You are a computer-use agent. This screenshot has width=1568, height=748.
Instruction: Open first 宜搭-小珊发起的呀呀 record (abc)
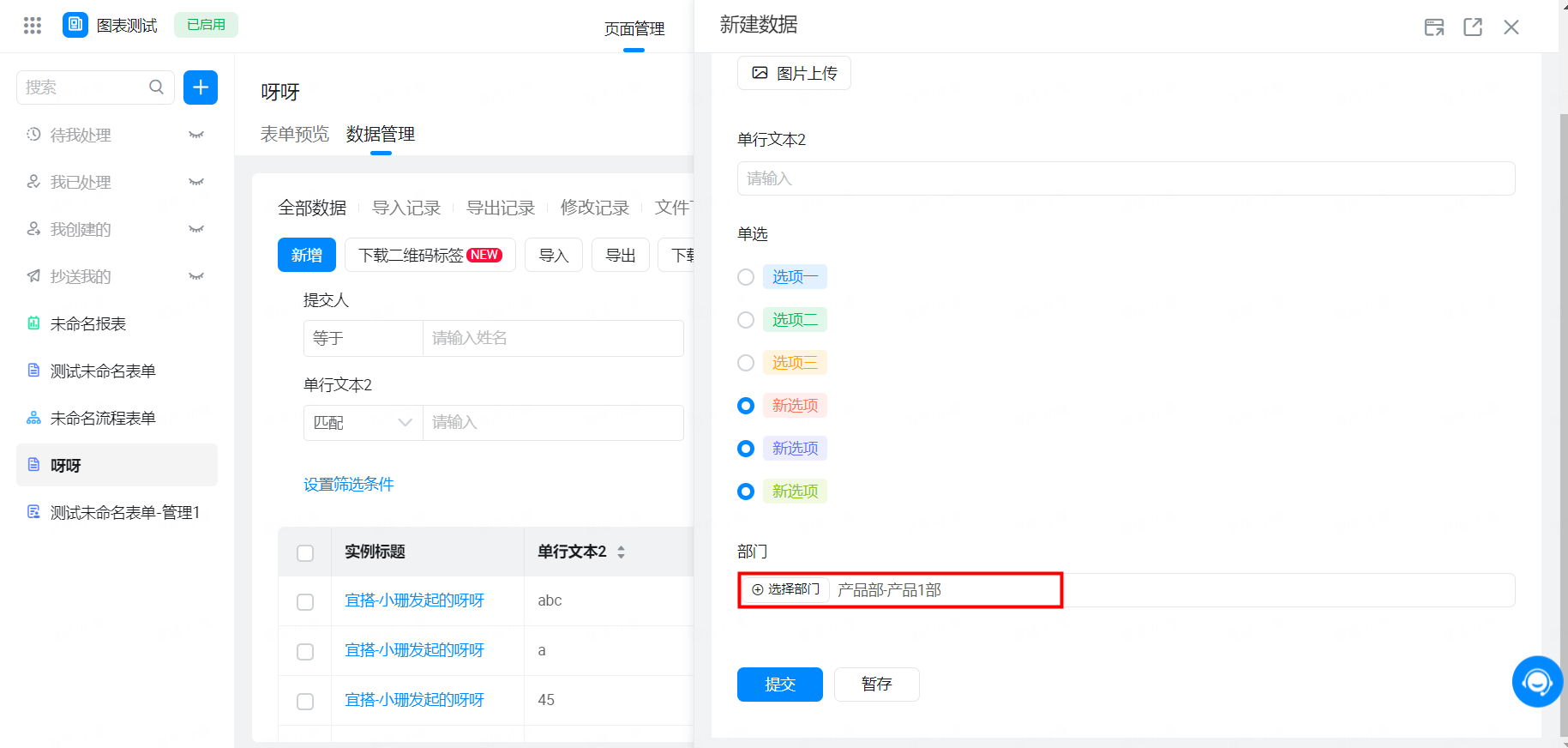(415, 600)
